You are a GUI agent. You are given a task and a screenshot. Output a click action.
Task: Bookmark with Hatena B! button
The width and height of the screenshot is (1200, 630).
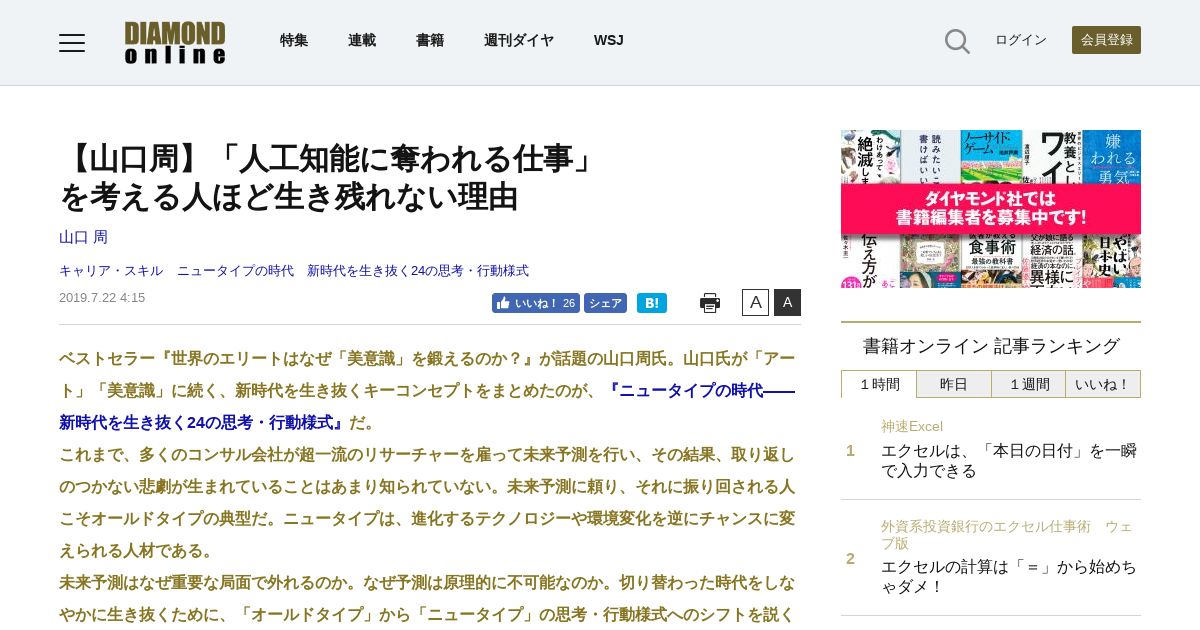point(652,303)
